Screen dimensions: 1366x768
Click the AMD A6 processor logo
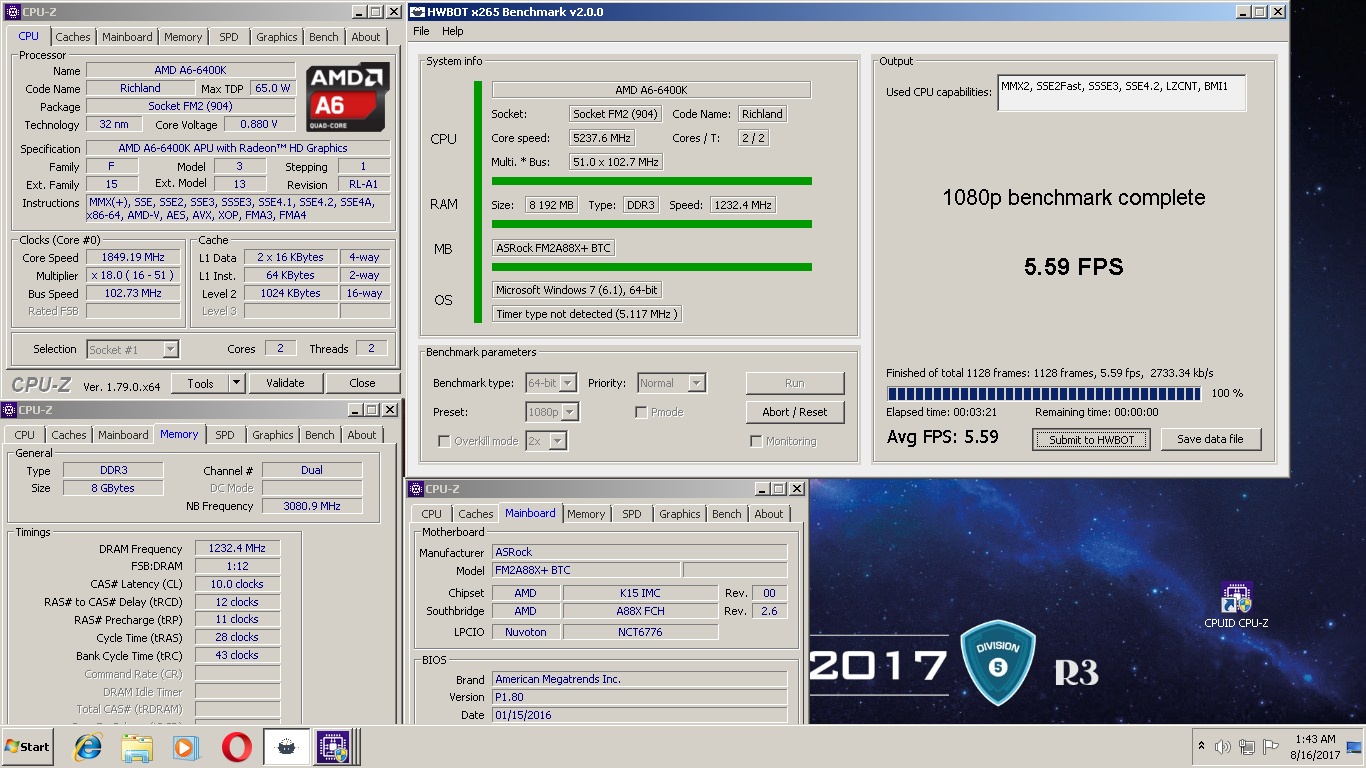click(348, 98)
